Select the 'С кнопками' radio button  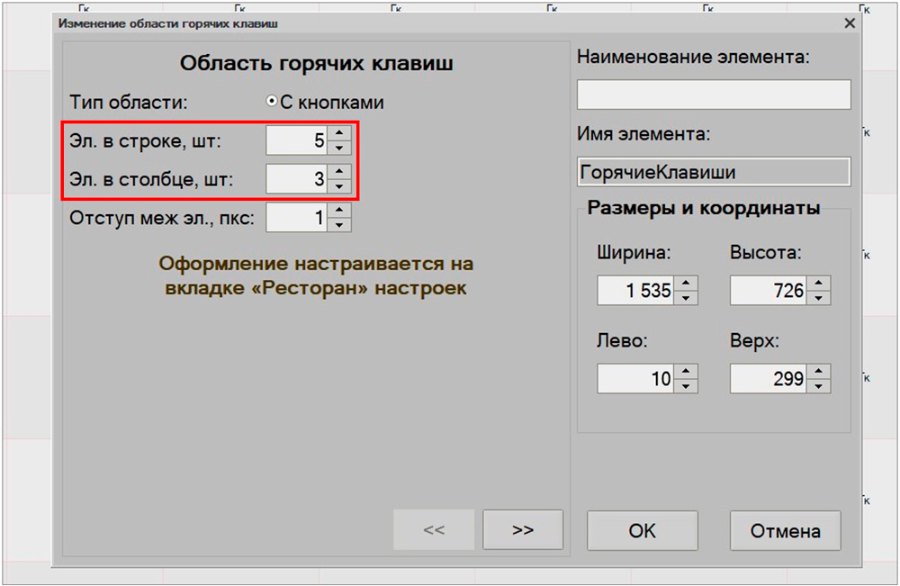tap(271, 102)
